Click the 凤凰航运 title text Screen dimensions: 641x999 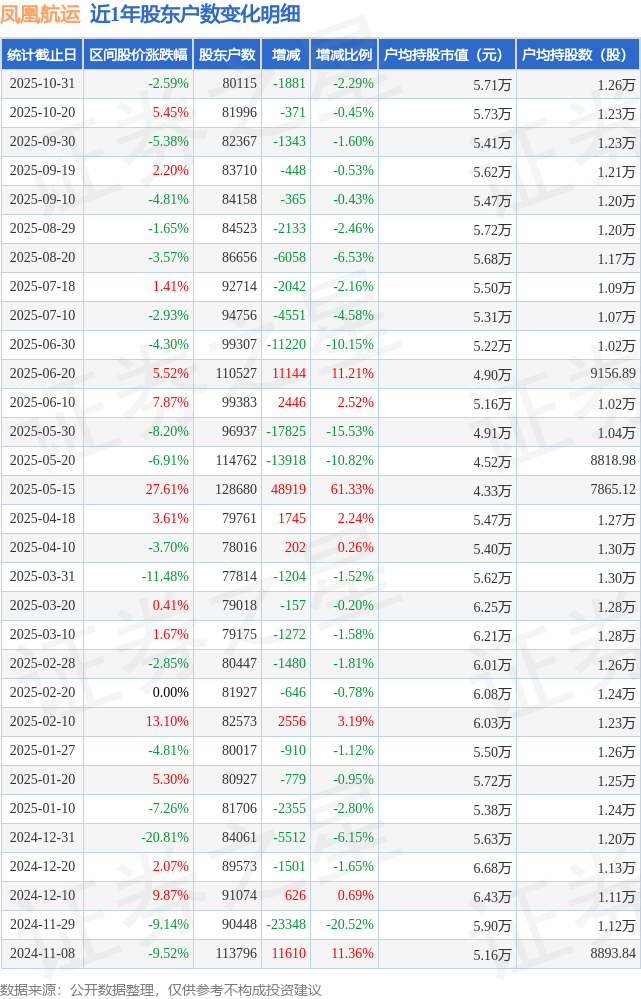pyautogui.click(x=41, y=15)
